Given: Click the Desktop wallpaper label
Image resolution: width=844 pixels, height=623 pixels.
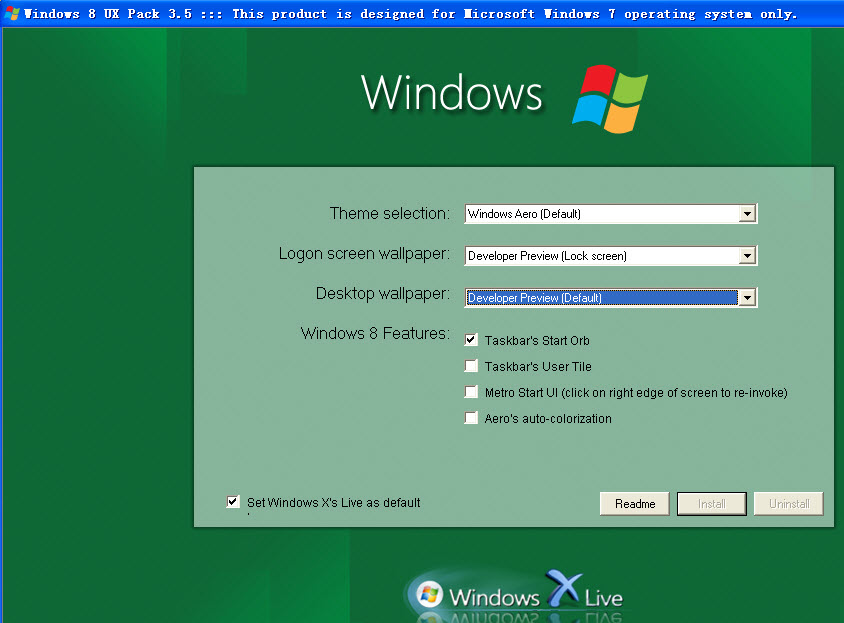Looking at the screenshot, I should 383,293.
